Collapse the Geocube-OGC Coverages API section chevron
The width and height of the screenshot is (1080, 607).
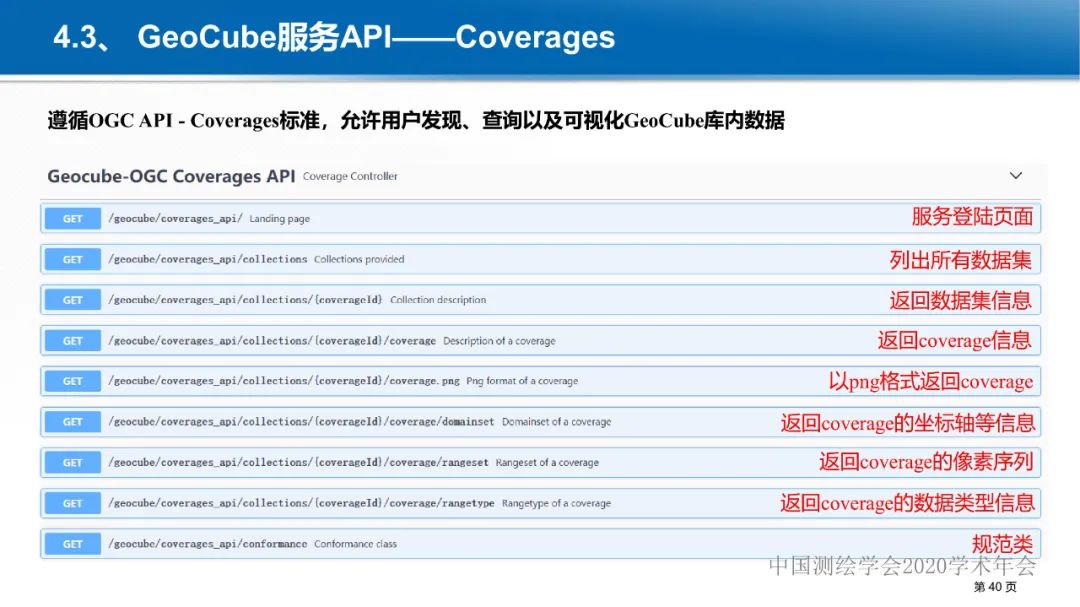point(1016,176)
